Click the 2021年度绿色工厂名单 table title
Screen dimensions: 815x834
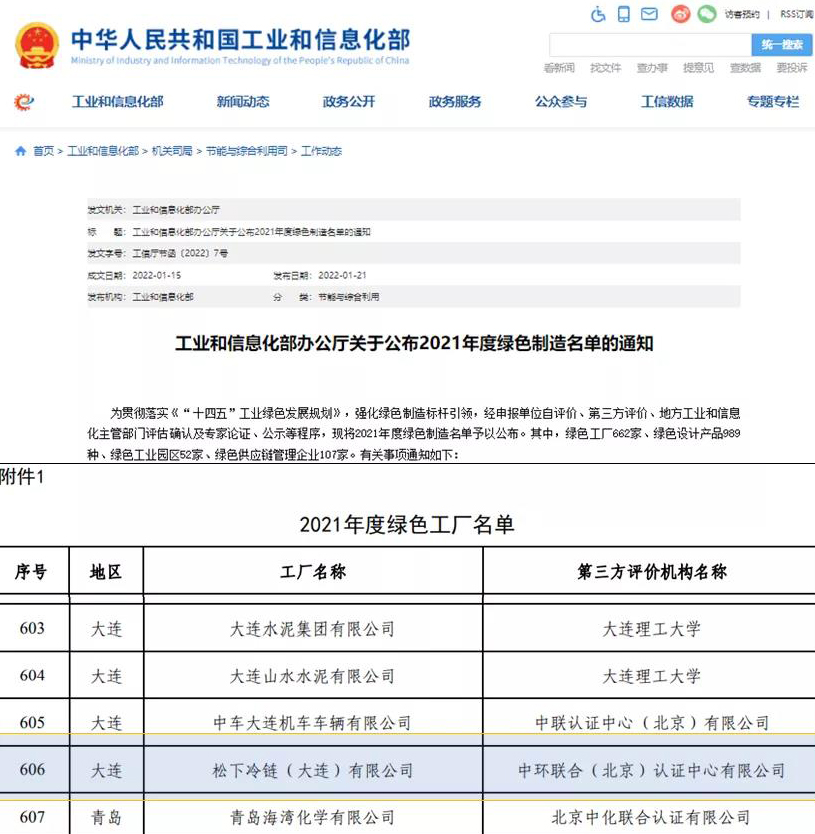pos(407,525)
